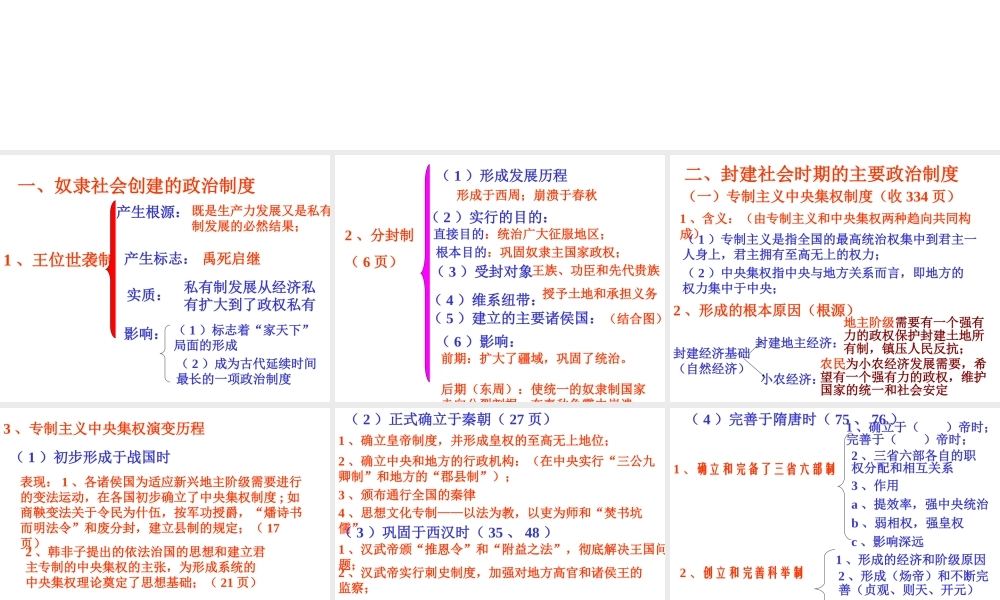Click the label 产生标志:
Image resolution: width=1000 pixels, height=600 pixels.
(x=156, y=259)
